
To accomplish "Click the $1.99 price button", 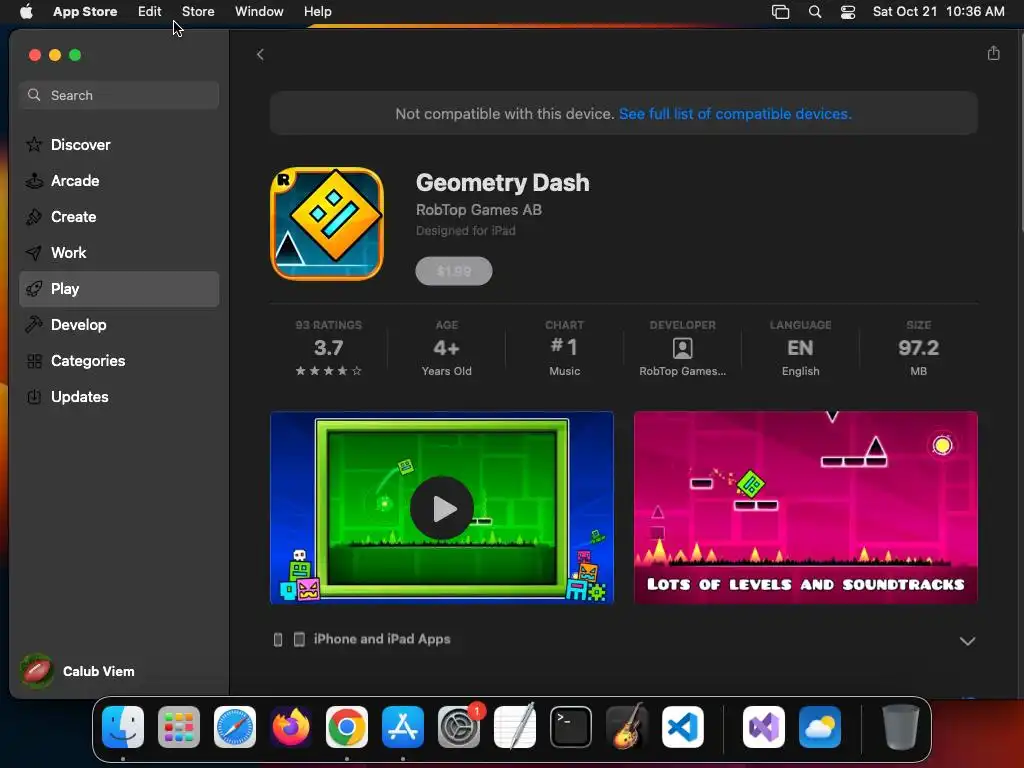I will tap(454, 271).
